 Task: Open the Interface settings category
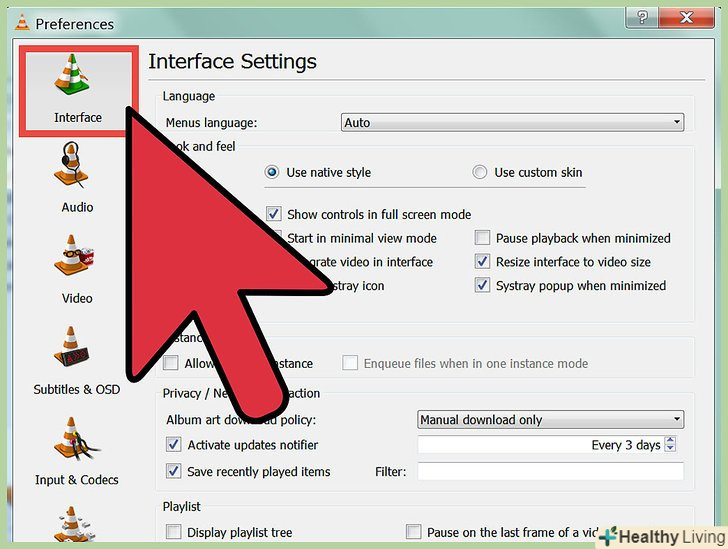78,91
